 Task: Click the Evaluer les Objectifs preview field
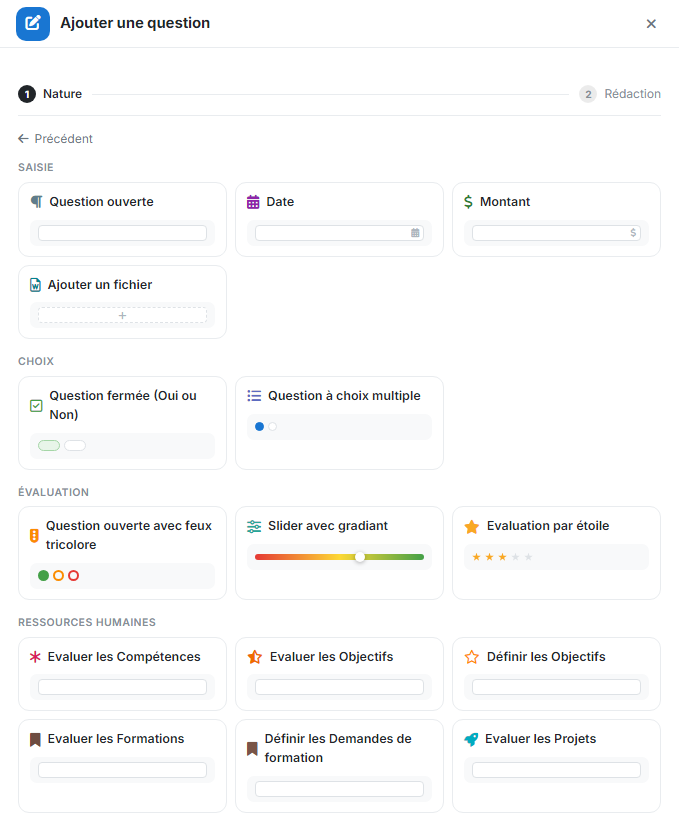pyautogui.click(x=340, y=687)
